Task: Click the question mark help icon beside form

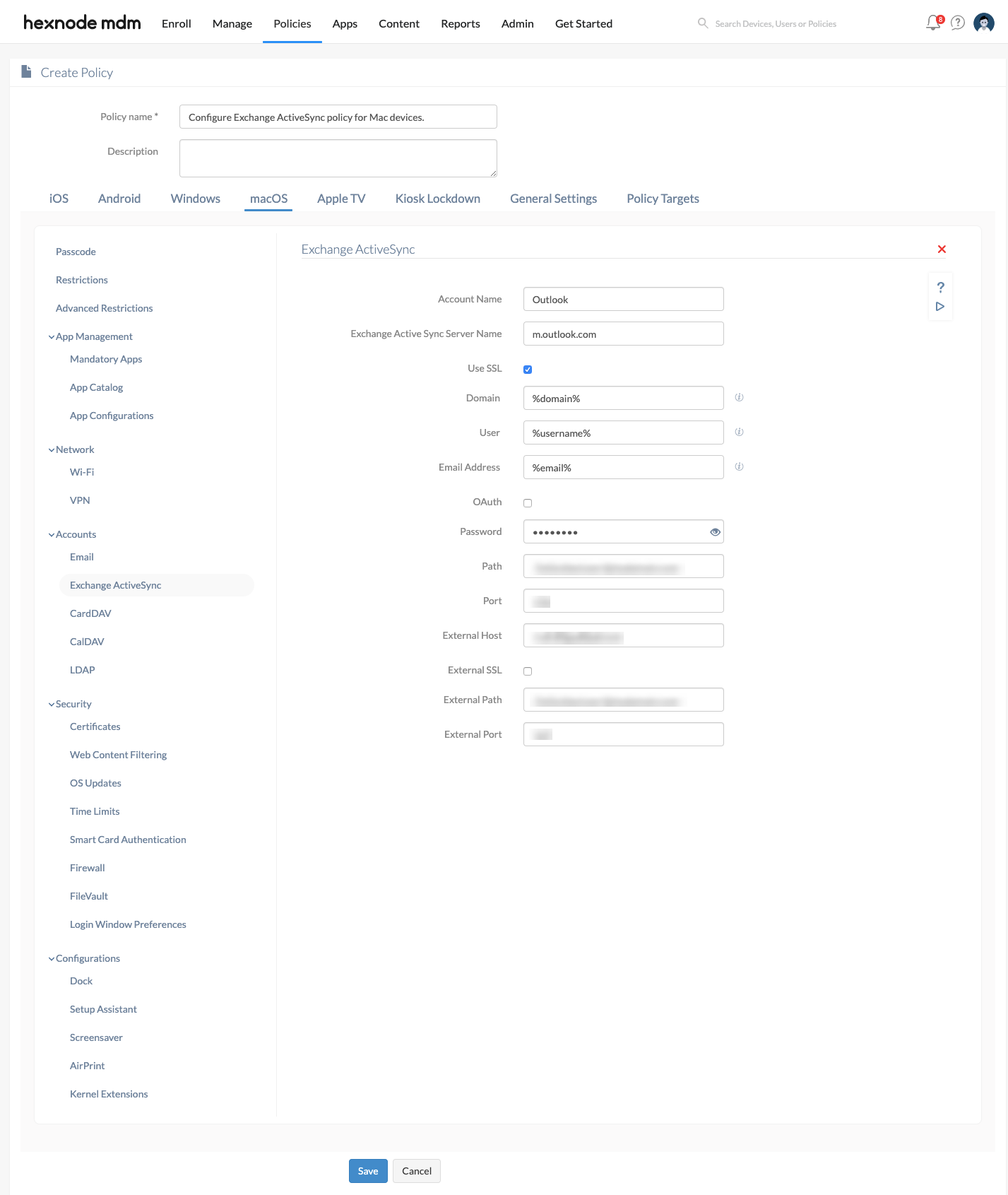Action: (940, 287)
